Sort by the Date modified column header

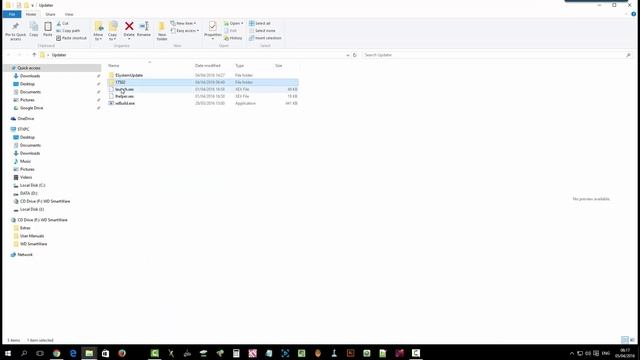(208, 66)
